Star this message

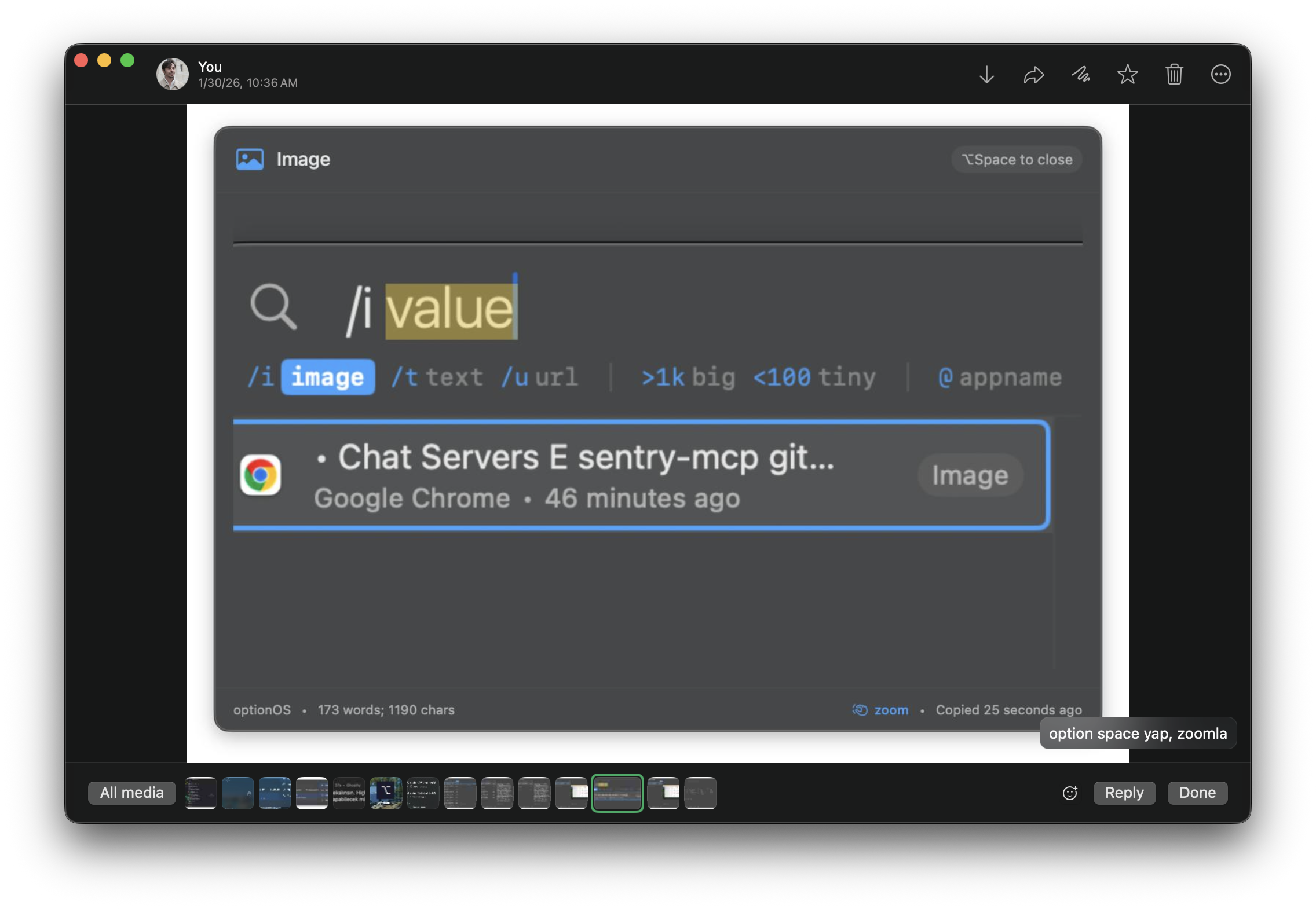click(x=1127, y=75)
